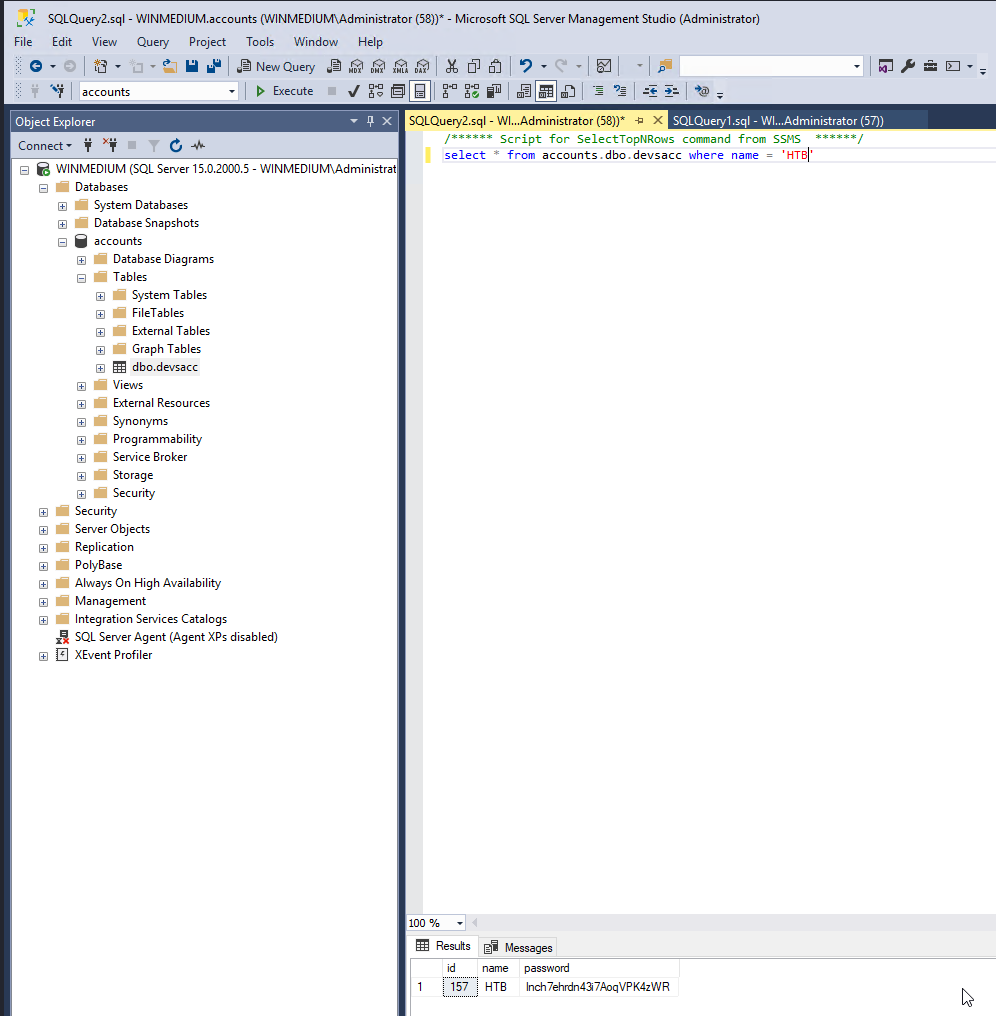Expand the Programmability folder

pyautogui.click(x=82, y=440)
